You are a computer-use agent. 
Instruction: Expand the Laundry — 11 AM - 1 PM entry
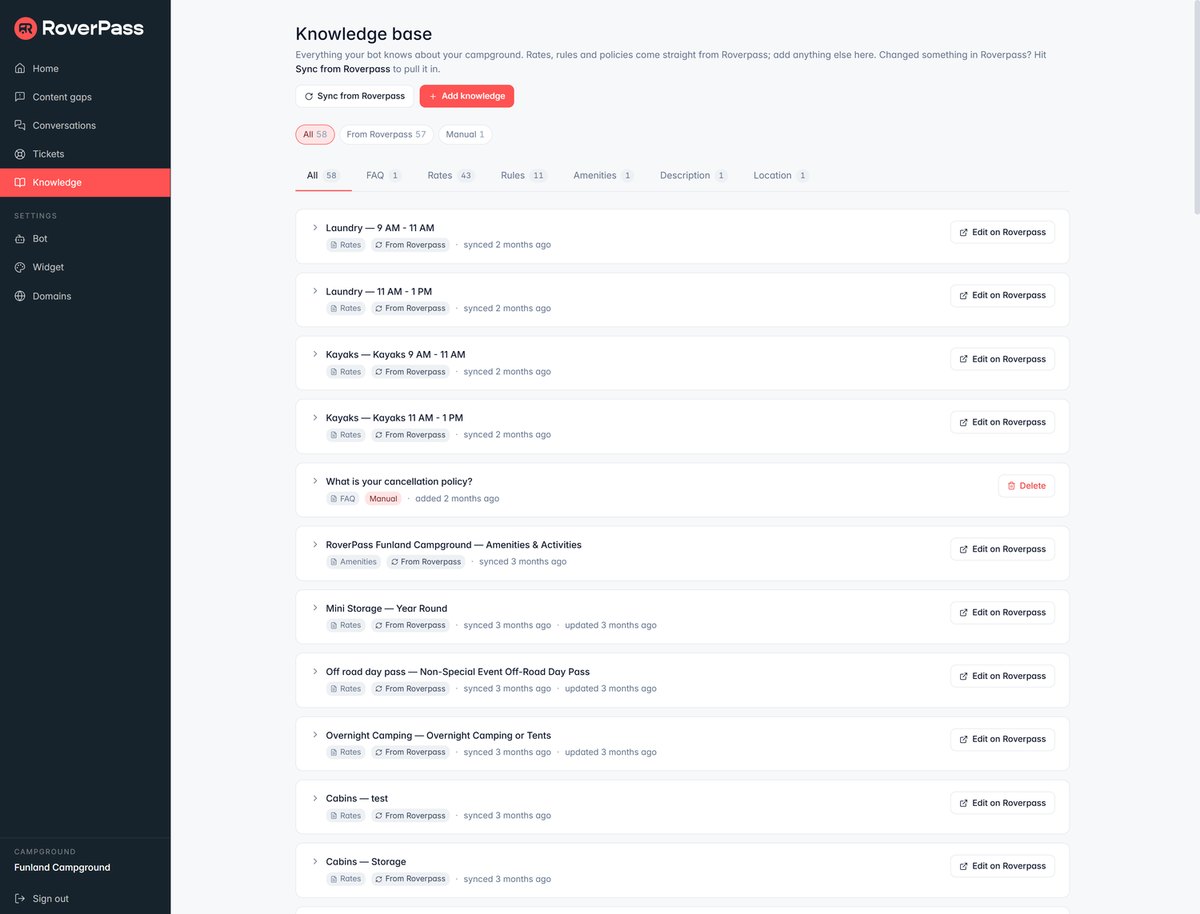click(315, 291)
